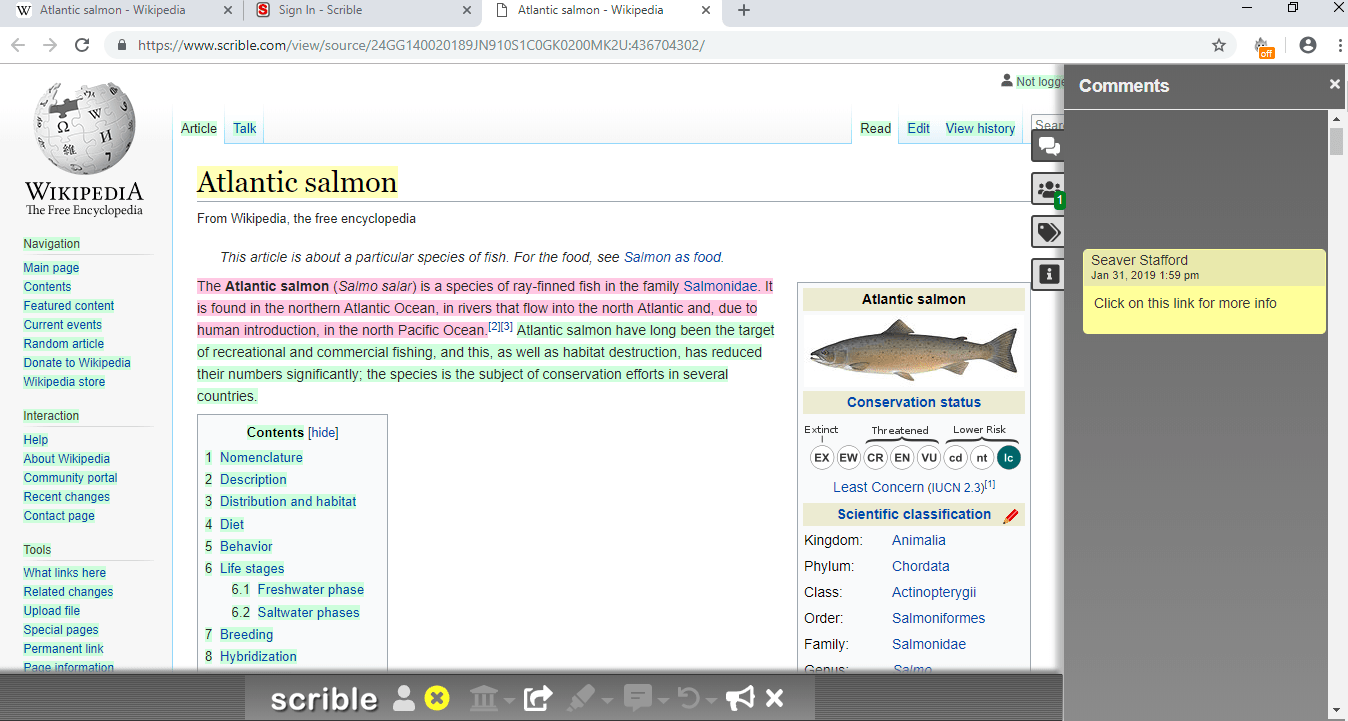This screenshot has width=1348, height=721.
Task: Click the megaphone icon in scrible toolbar
Action: pyautogui.click(x=740, y=698)
